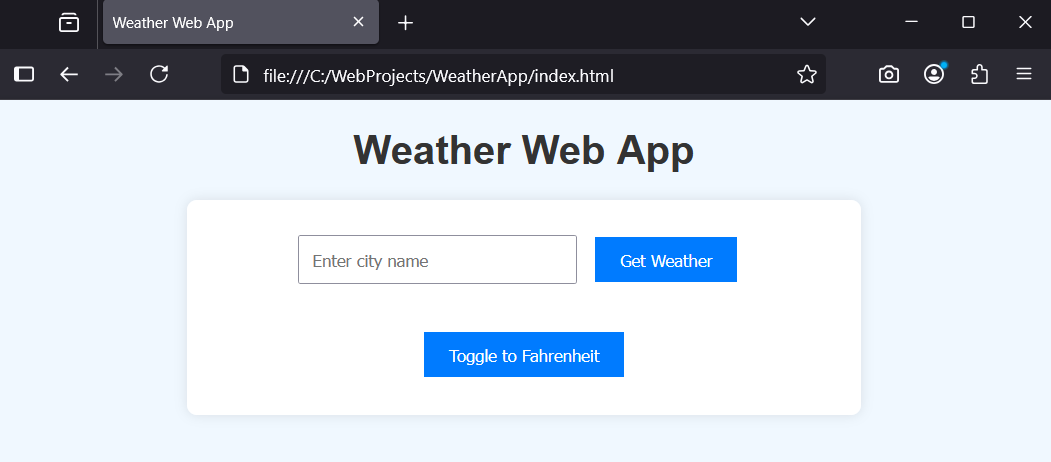Open the Extensions puzzle piece panel
The height and width of the screenshot is (462, 1051).
(979, 74)
